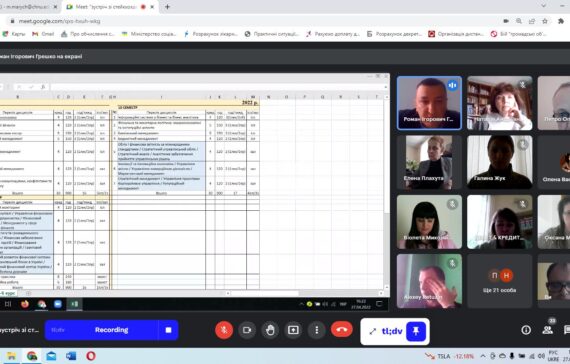Open meeting details info icon
Image resolution: width=570 pixels, height=364 pixels.
point(526,330)
